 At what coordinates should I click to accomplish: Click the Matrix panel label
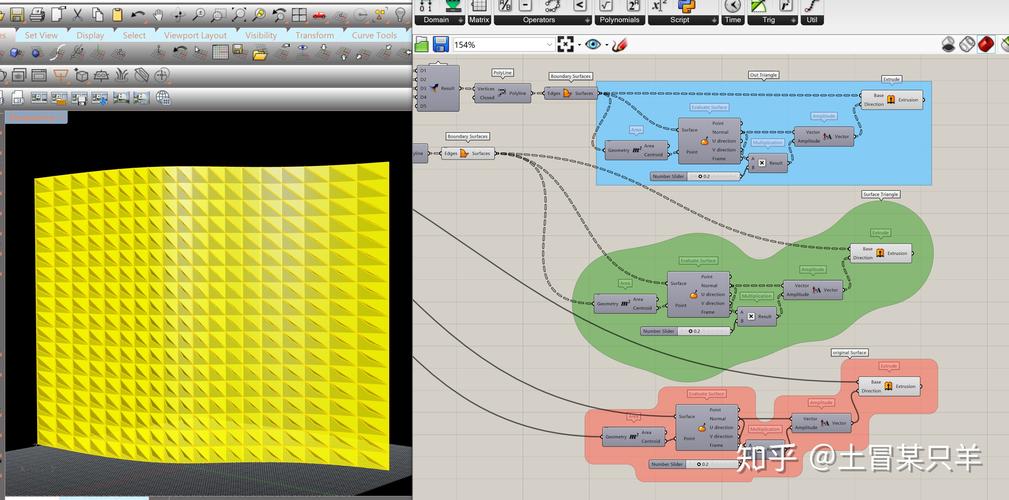[x=479, y=20]
